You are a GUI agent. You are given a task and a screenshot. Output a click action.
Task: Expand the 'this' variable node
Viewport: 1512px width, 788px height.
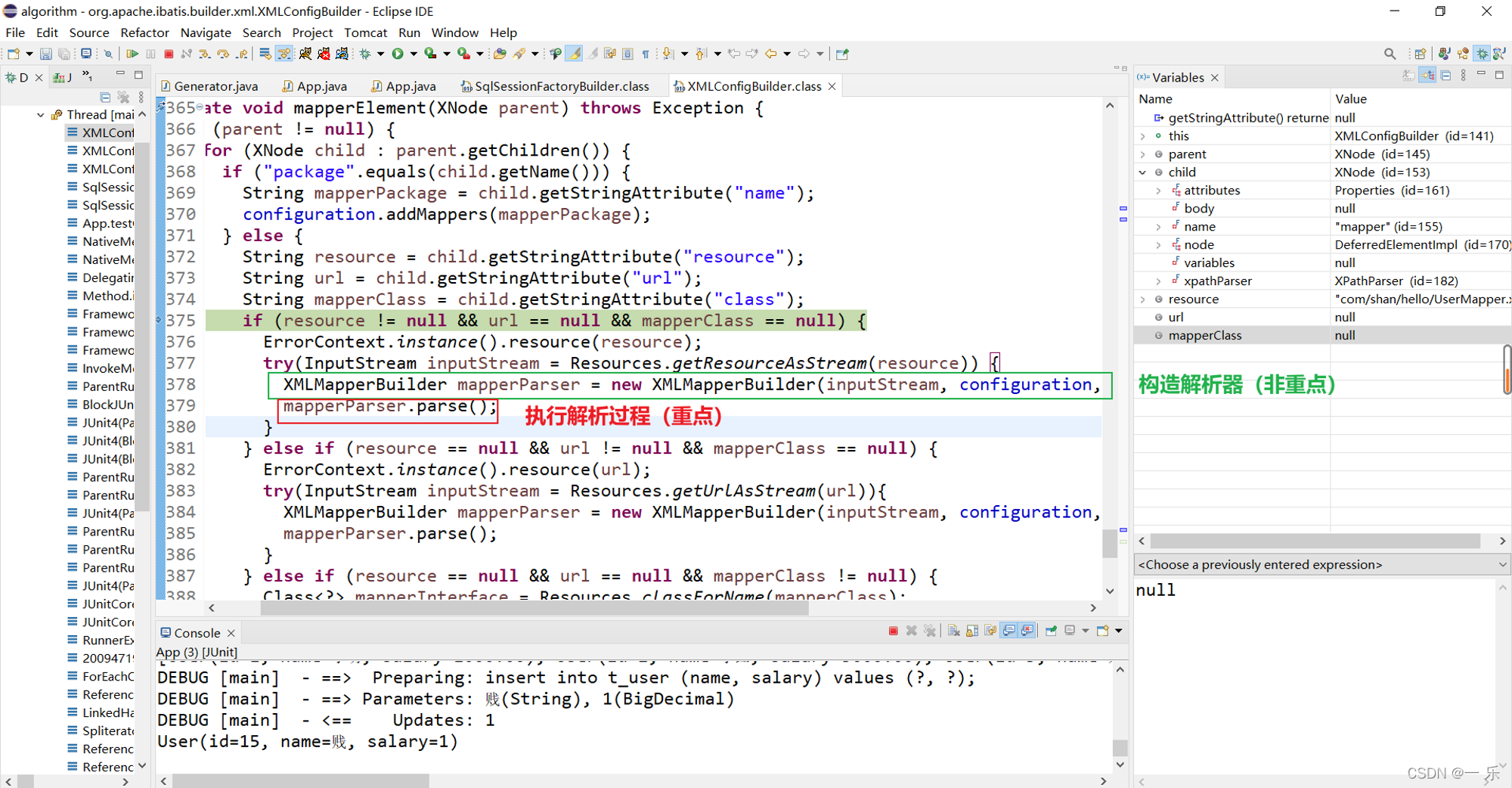(1142, 136)
